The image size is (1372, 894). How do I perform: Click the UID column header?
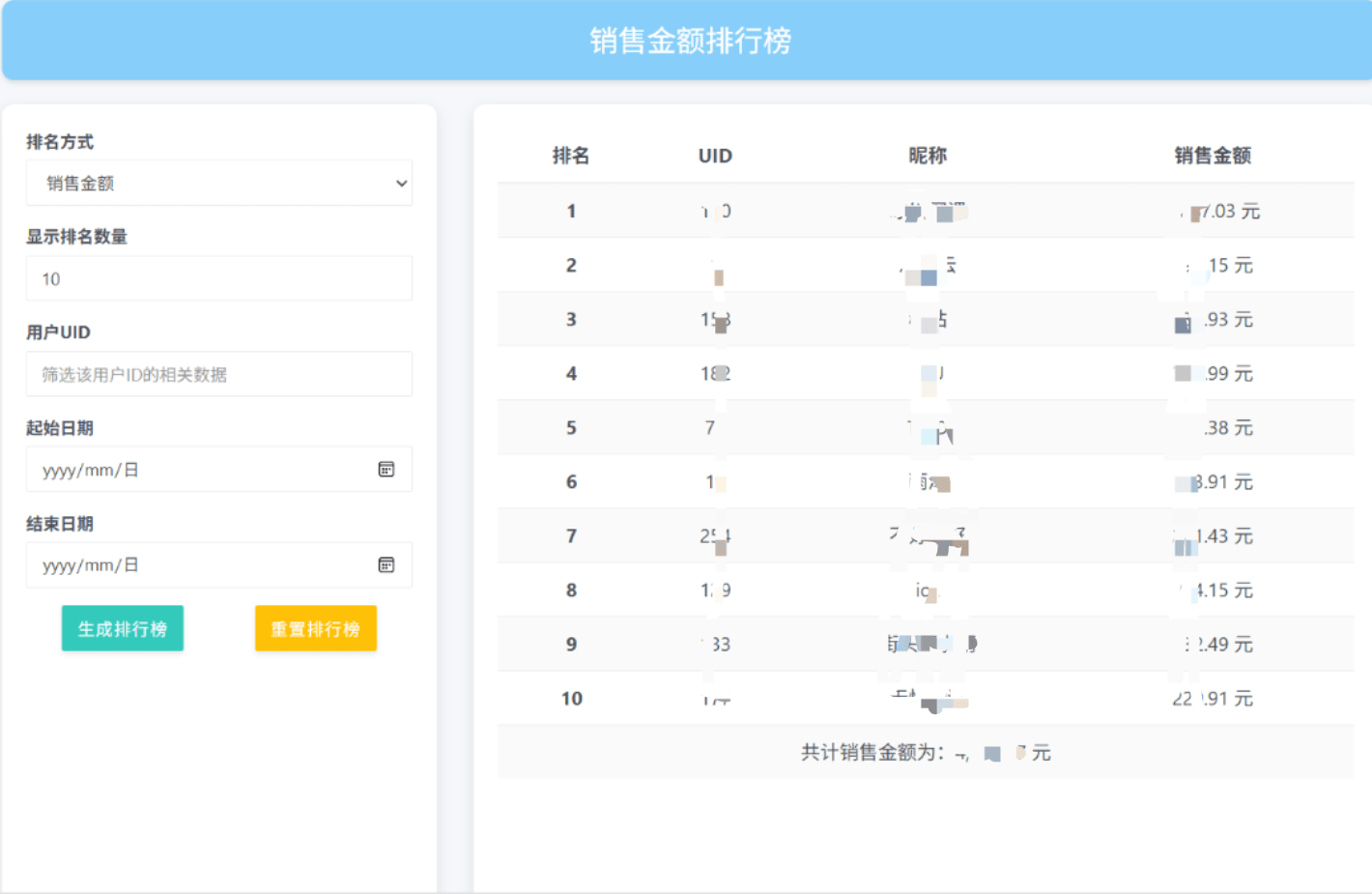pos(715,156)
